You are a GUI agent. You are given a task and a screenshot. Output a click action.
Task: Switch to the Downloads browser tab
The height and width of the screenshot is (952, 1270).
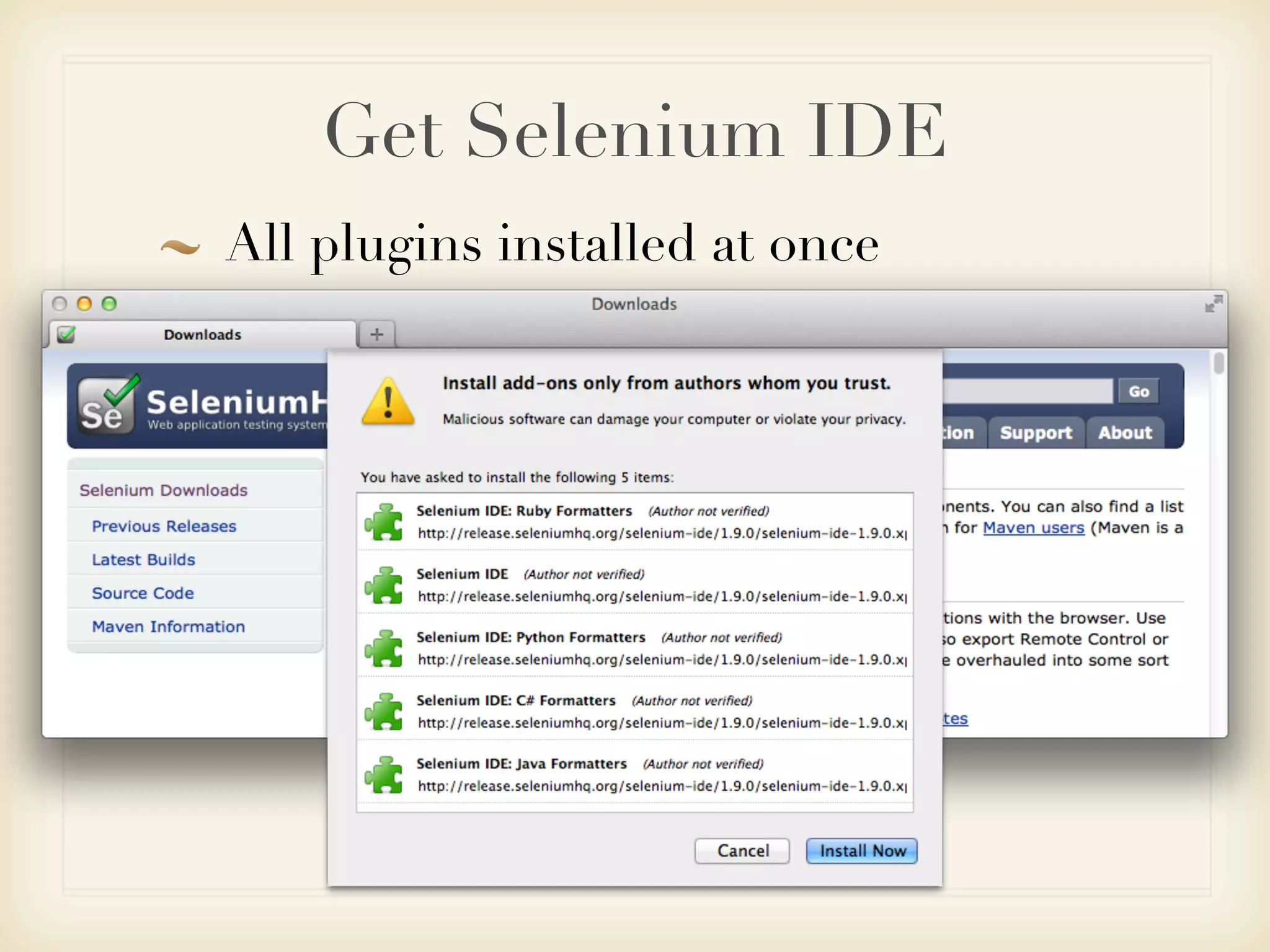point(203,335)
